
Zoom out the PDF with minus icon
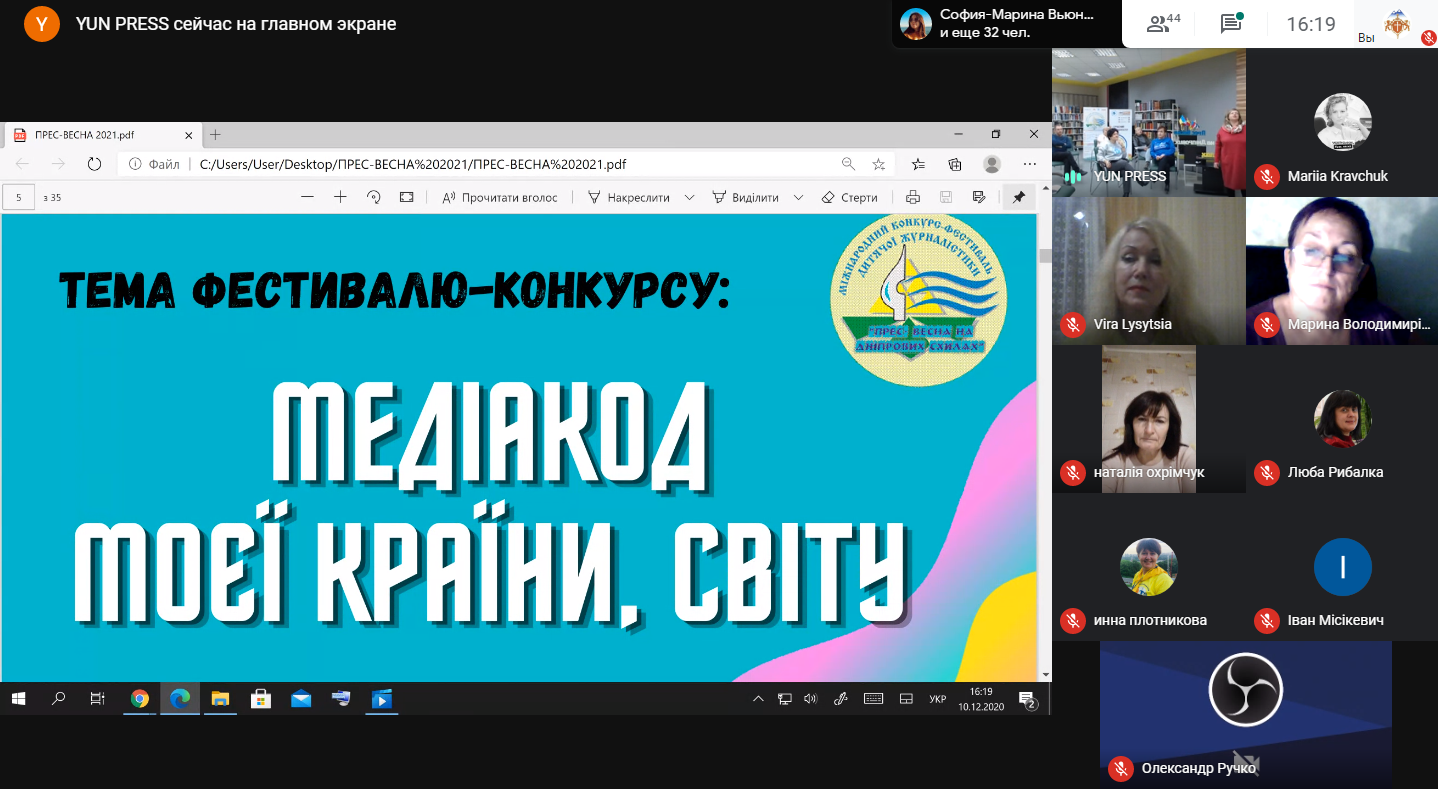[x=307, y=197]
